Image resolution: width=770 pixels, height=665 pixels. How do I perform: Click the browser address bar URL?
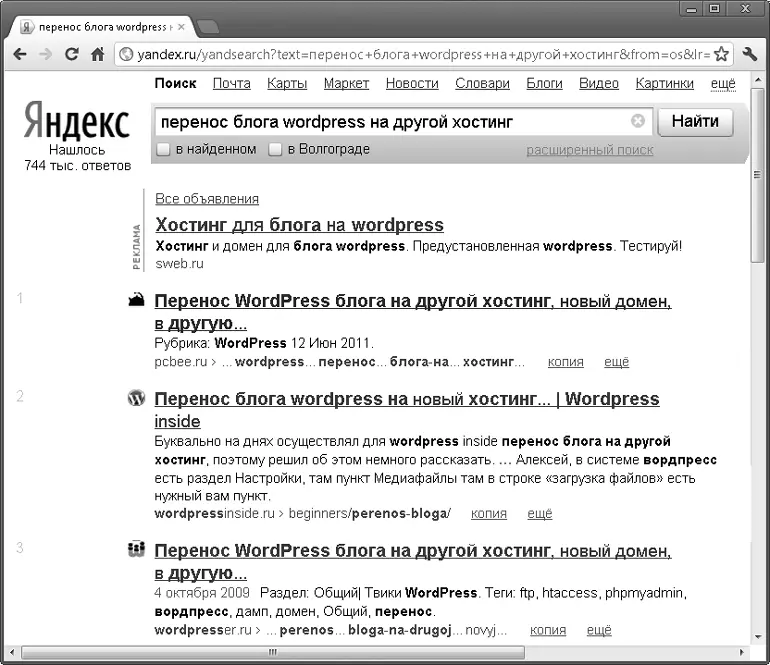pos(423,54)
